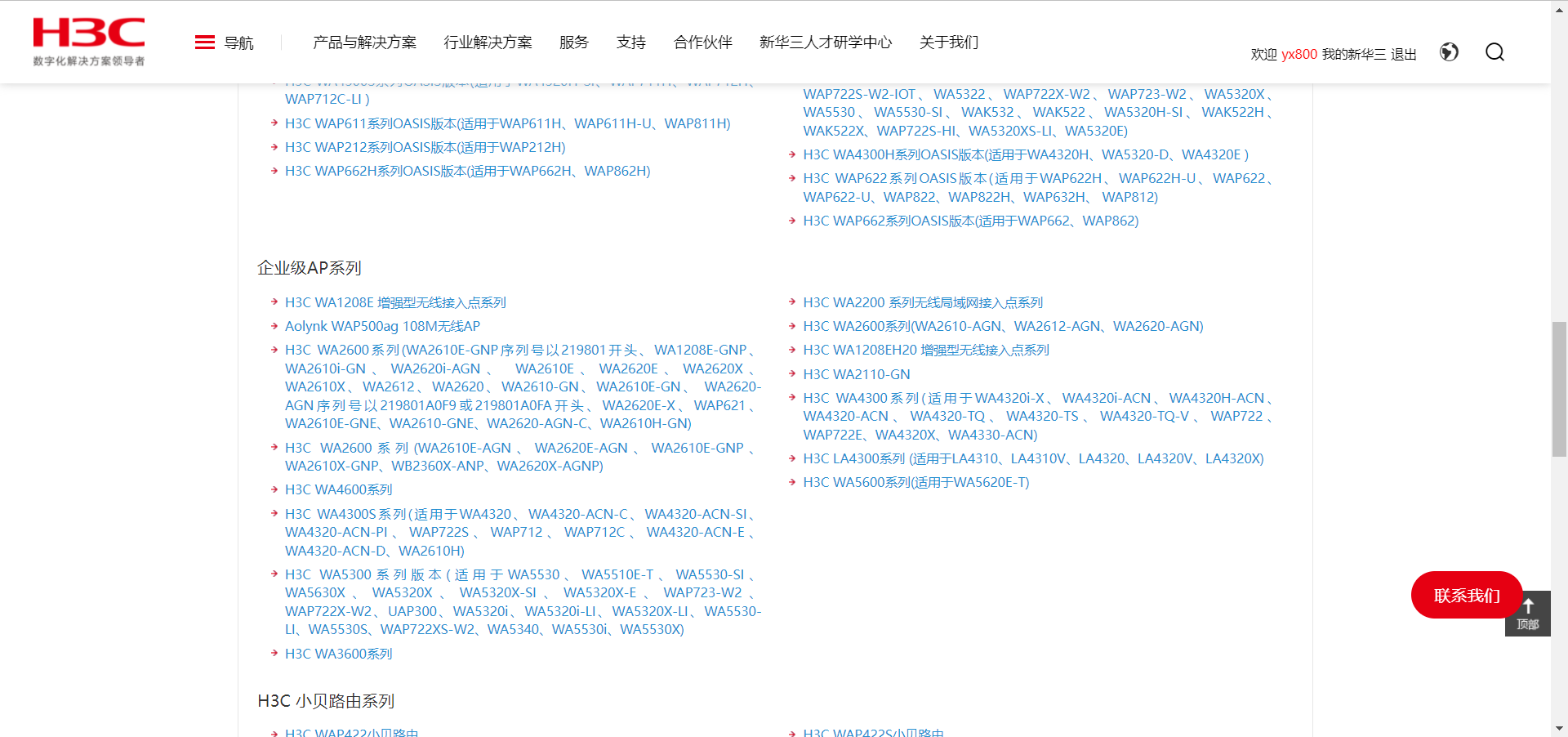1568x737 pixels.
Task: Open H3C WA5600系列 link
Action: point(916,482)
